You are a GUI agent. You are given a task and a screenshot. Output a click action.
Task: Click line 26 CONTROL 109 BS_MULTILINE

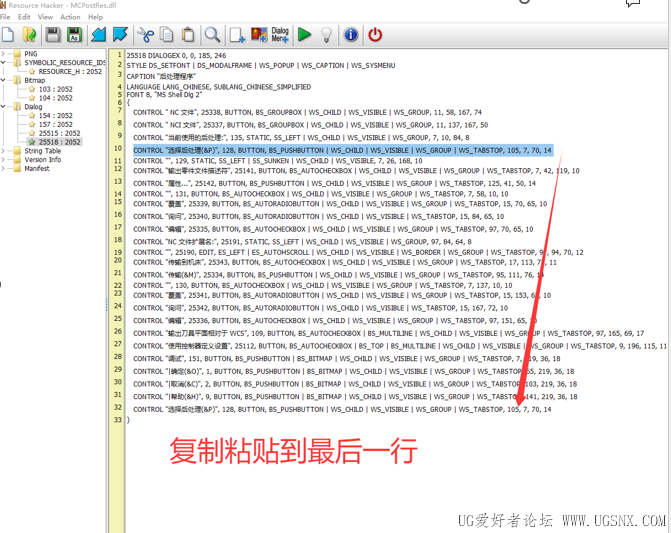click(389, 333)
